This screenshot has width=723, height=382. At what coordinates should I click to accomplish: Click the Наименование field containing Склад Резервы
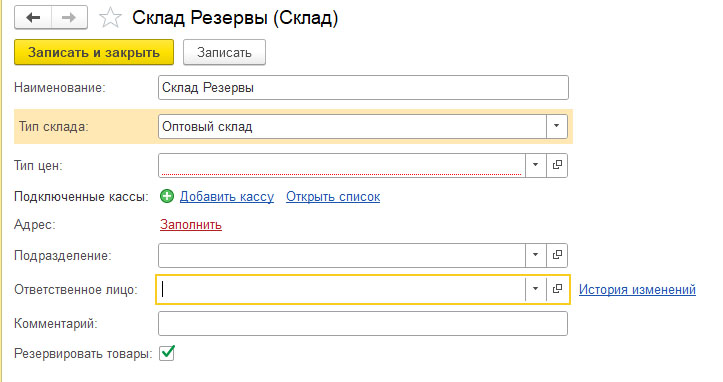pyautogui.click(x=363, y=88)
